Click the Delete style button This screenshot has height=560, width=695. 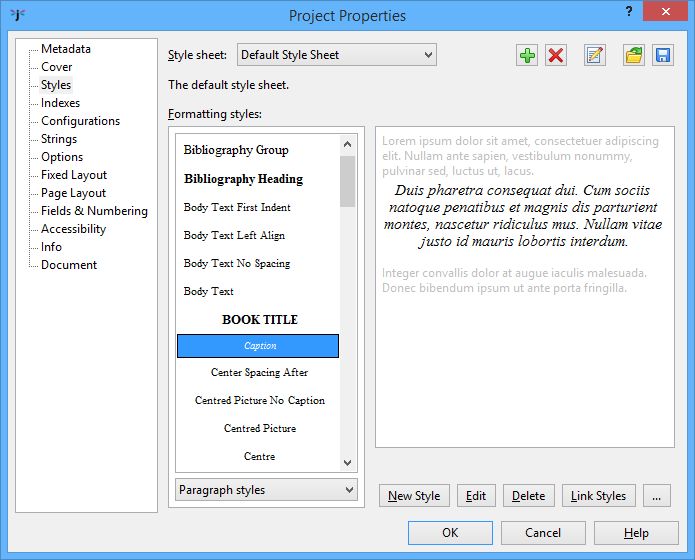528,495
